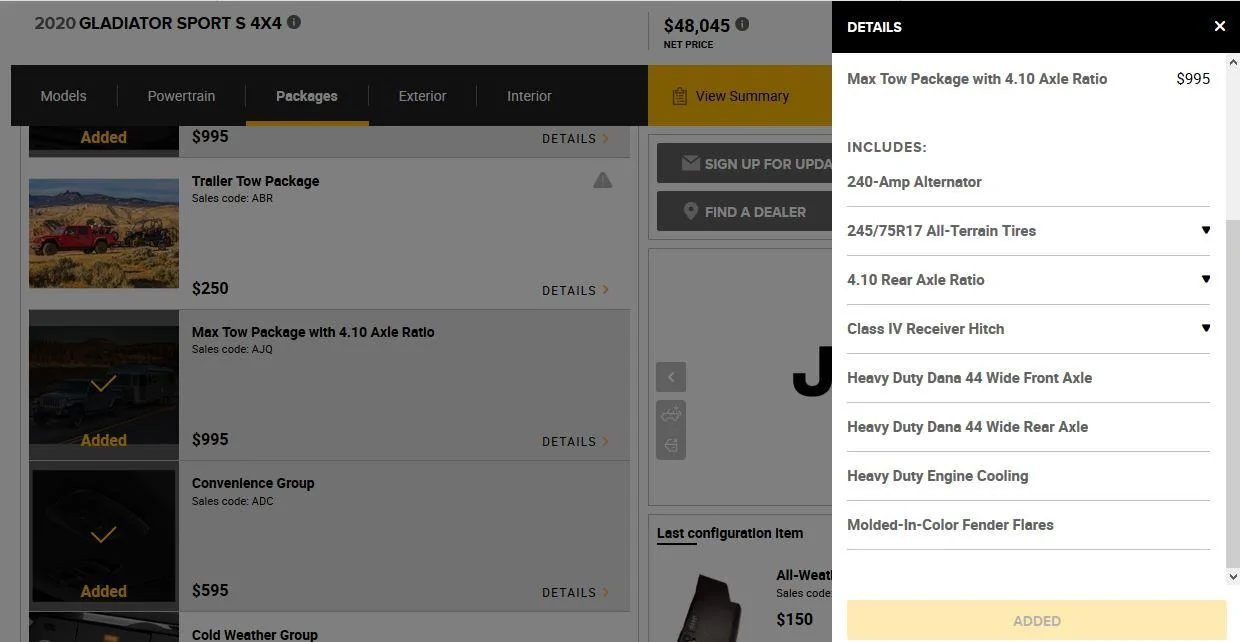Click Last configuration item heading
1240x642 pixels.
pyautogui.click(x=730, y=533)
